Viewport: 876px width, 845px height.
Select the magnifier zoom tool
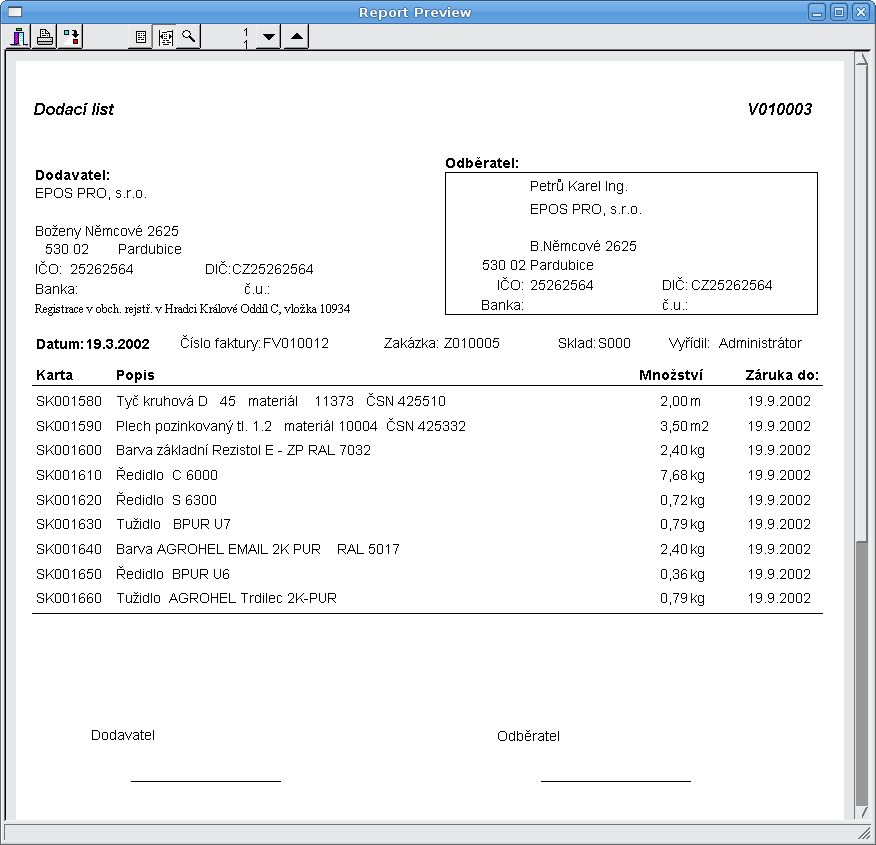(x=188, y=37)
